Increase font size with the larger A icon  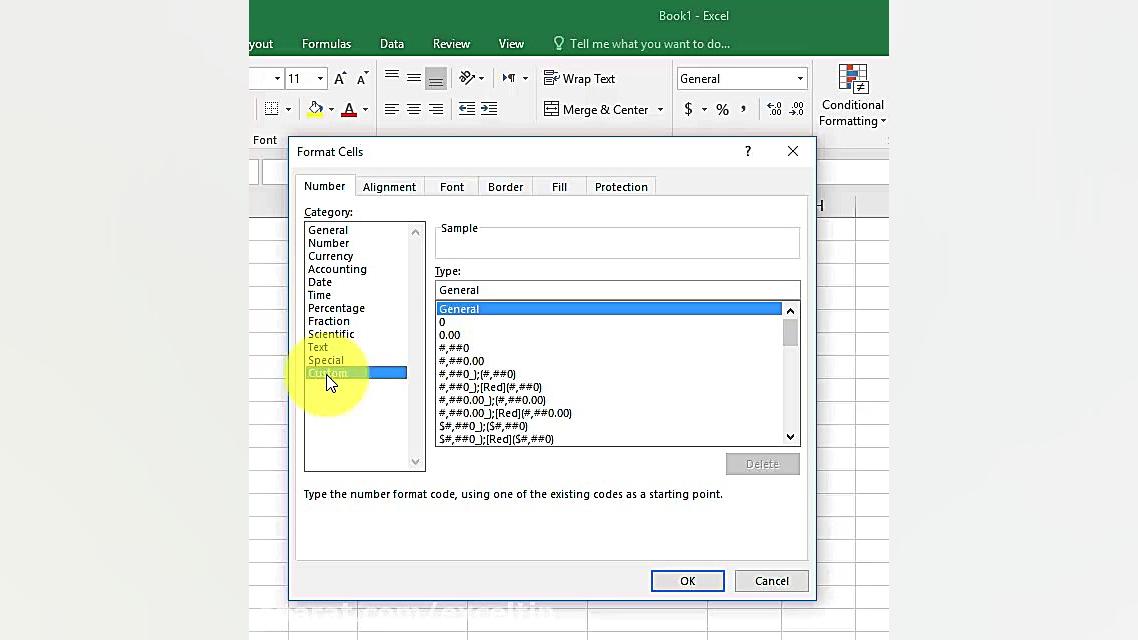340,78
